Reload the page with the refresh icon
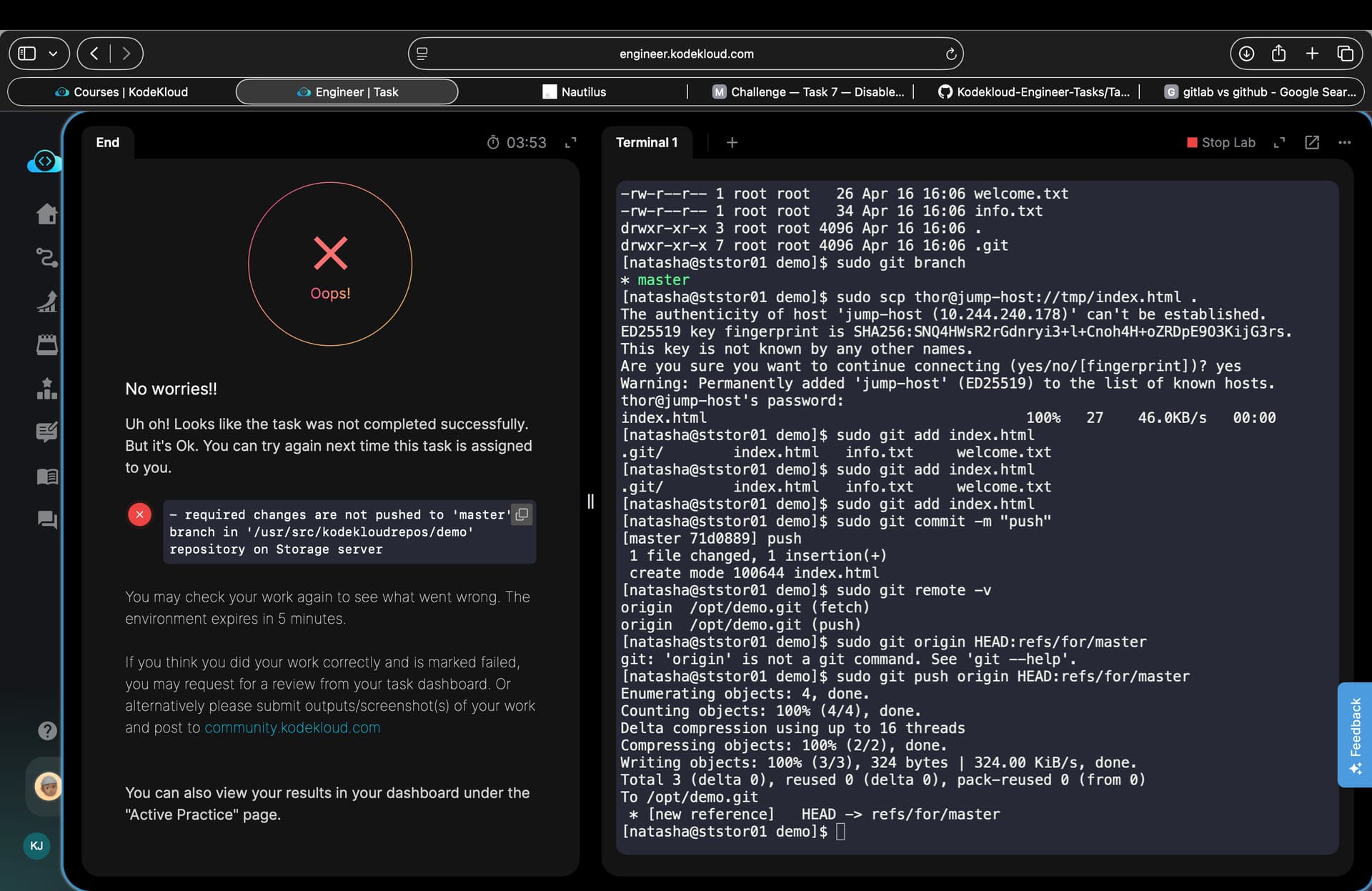1372x891 pixels. (x=950, y=54)
